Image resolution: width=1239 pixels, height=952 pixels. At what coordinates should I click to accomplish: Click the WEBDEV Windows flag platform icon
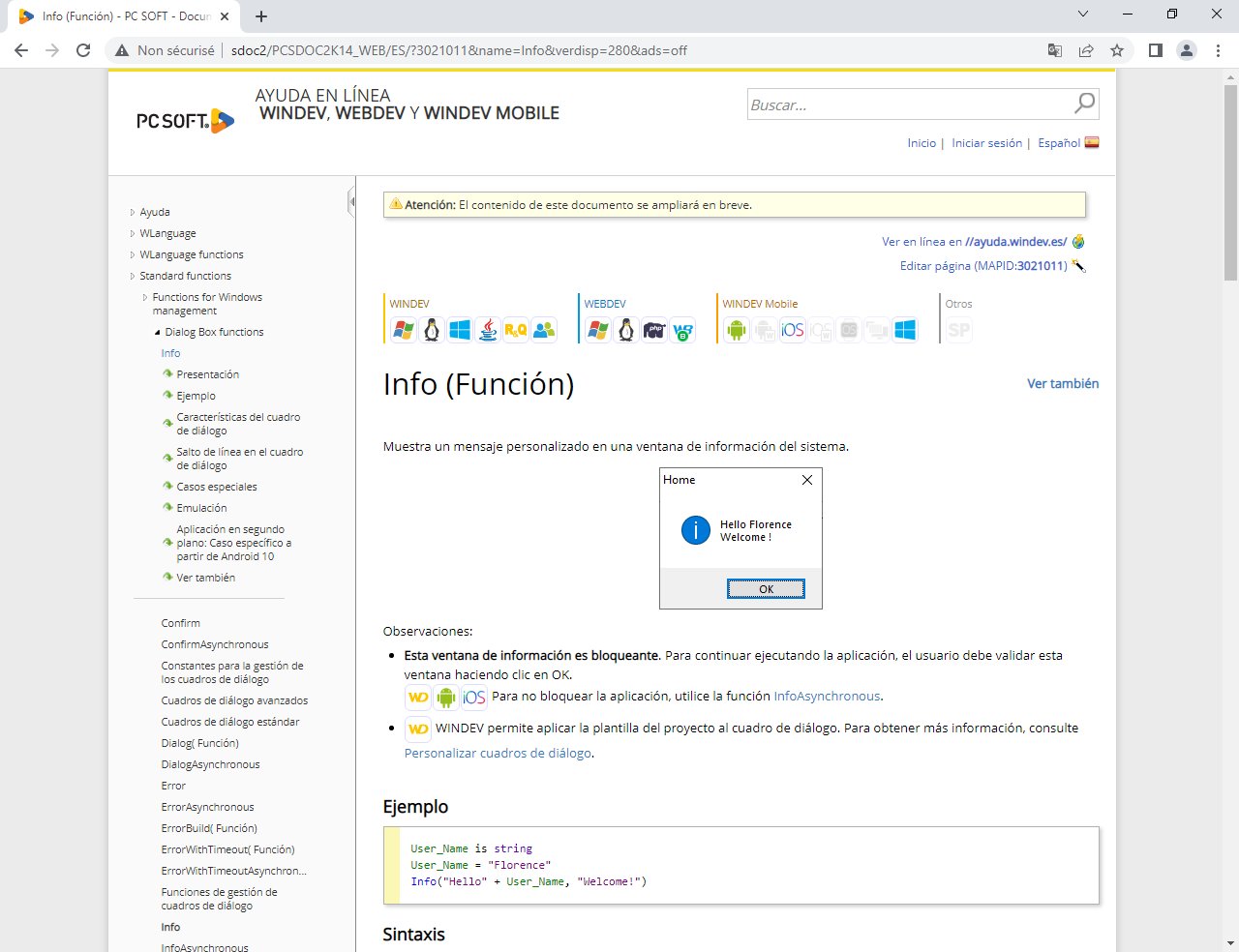pyautogui.click(x=598, y=330)
